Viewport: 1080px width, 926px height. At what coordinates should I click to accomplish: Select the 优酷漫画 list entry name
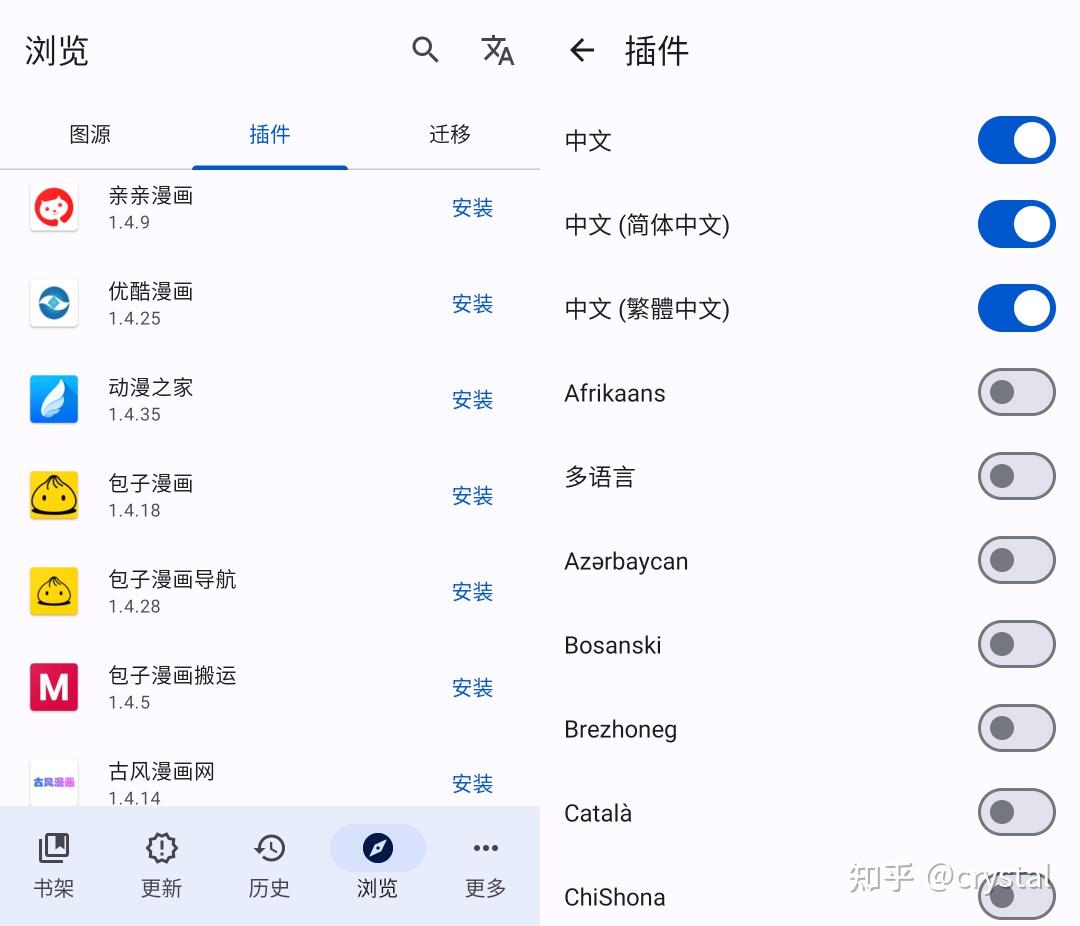click(151, 291)
